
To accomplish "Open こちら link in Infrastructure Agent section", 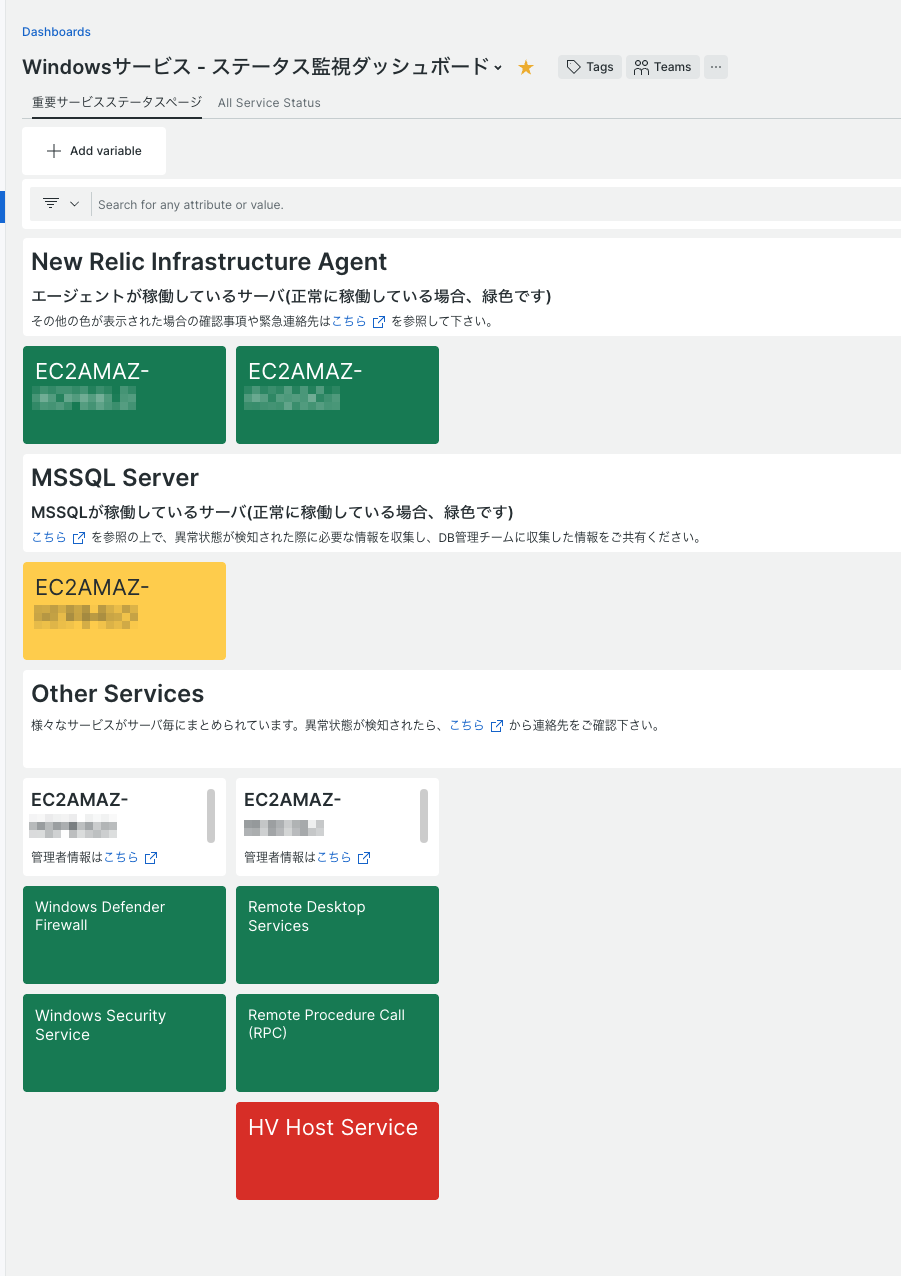I will [349, 322].
